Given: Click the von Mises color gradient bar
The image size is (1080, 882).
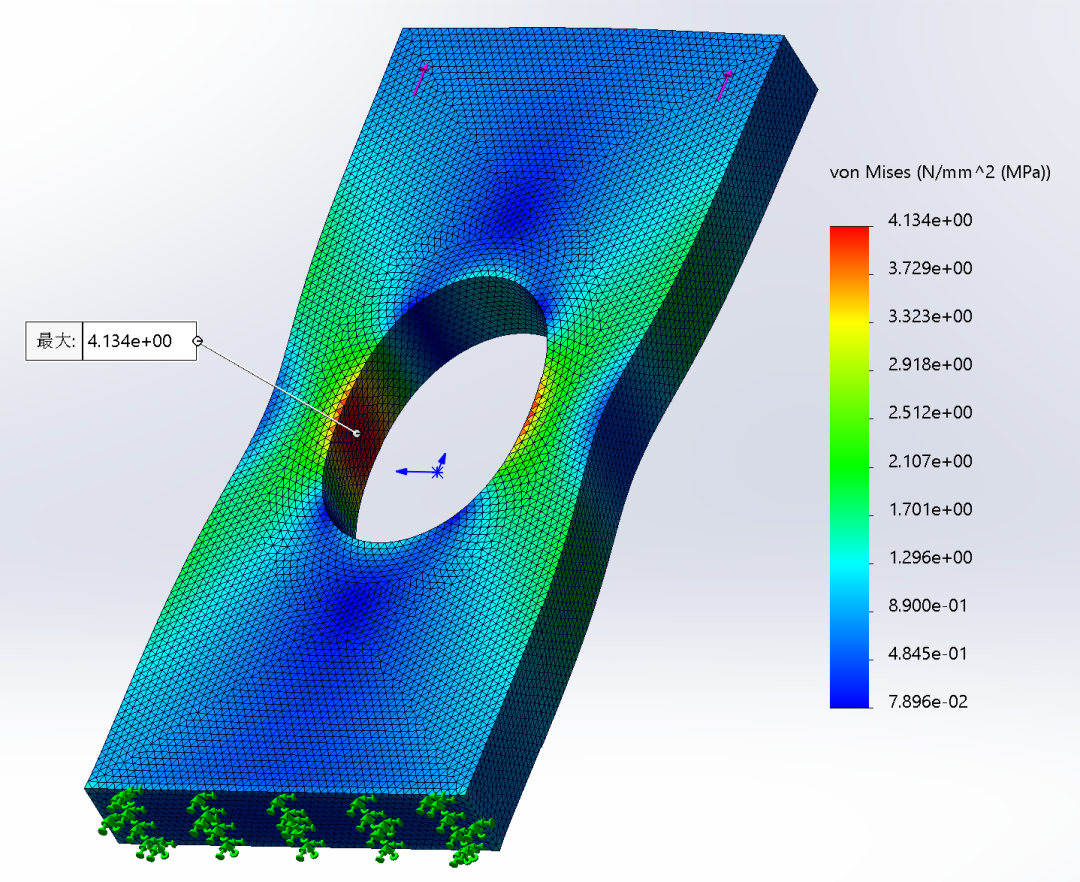Looking at the screenshot, I should (x=849, y=467).
